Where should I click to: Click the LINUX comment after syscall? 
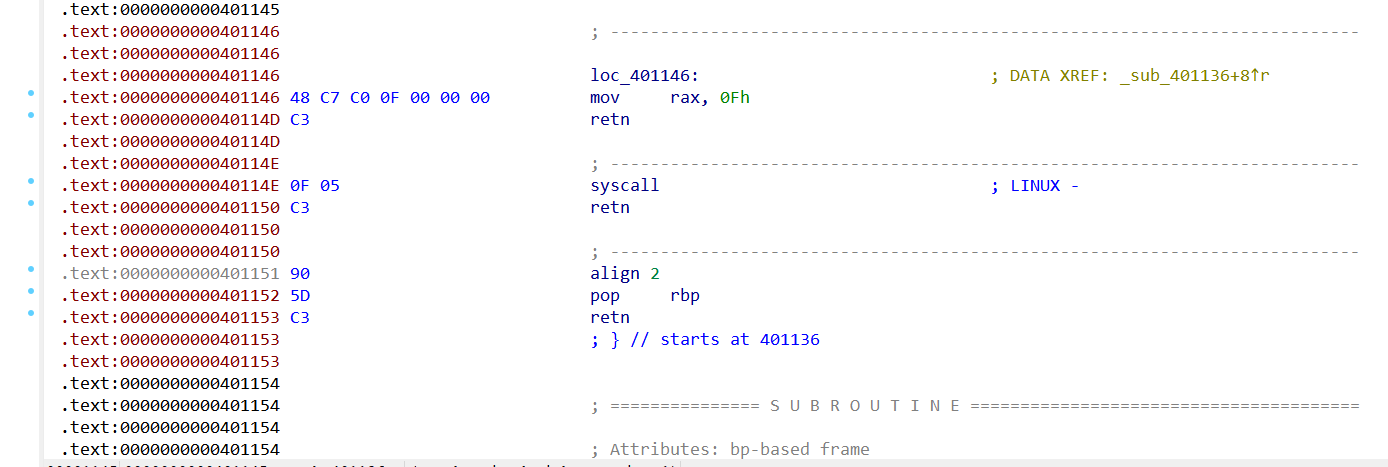point(1044,186)
